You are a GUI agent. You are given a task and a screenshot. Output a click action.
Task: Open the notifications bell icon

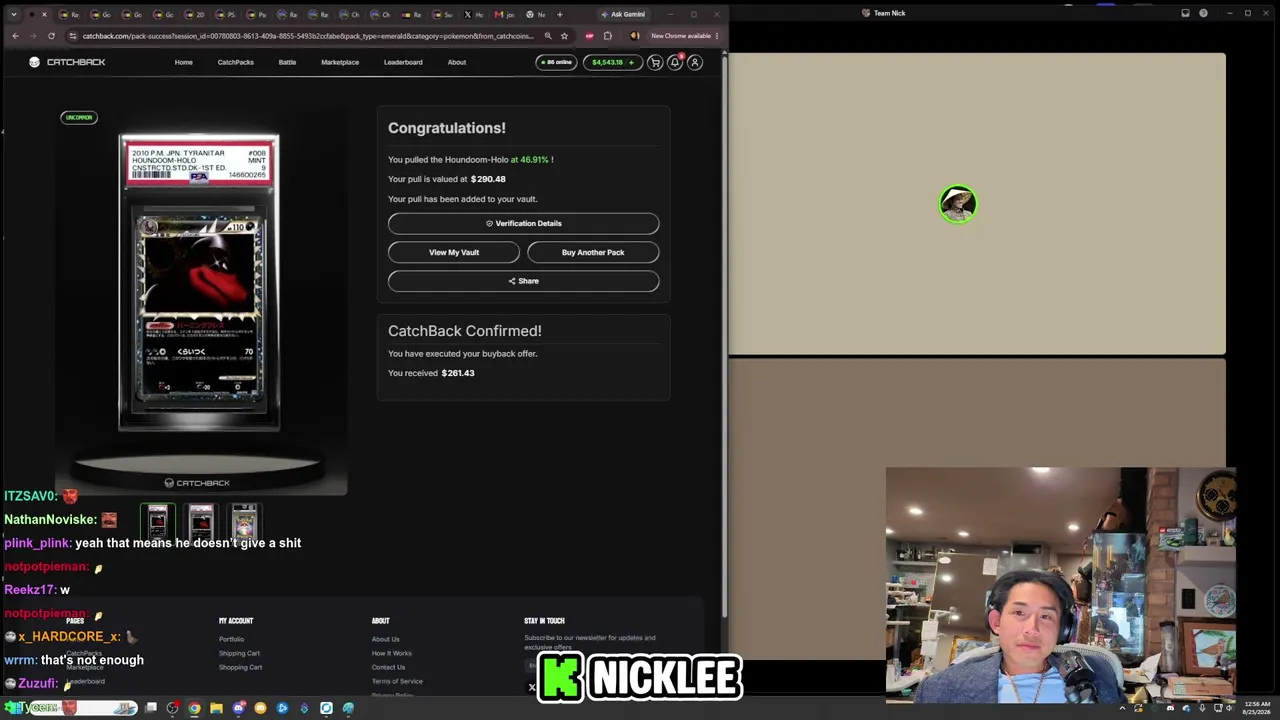tap(675, 62)
